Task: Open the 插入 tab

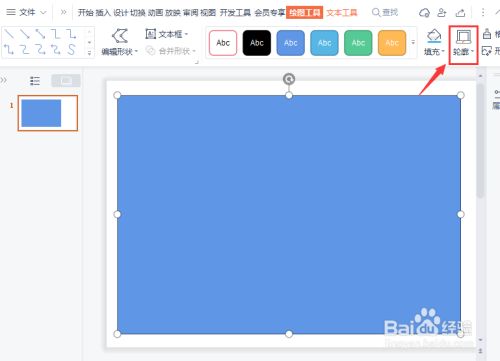Action: (x=103, y=13)
